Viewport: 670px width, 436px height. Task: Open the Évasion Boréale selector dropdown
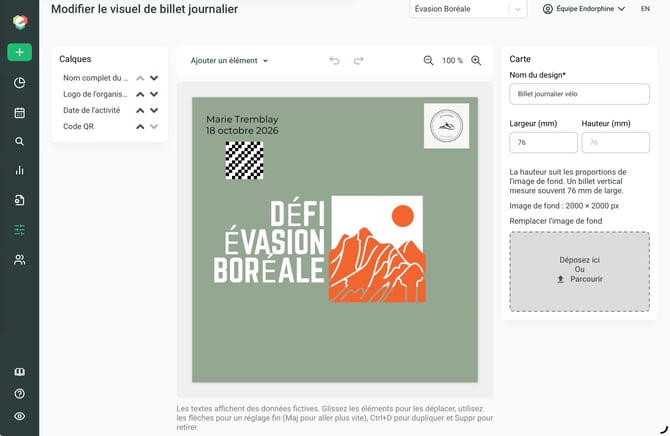[468, 9]
